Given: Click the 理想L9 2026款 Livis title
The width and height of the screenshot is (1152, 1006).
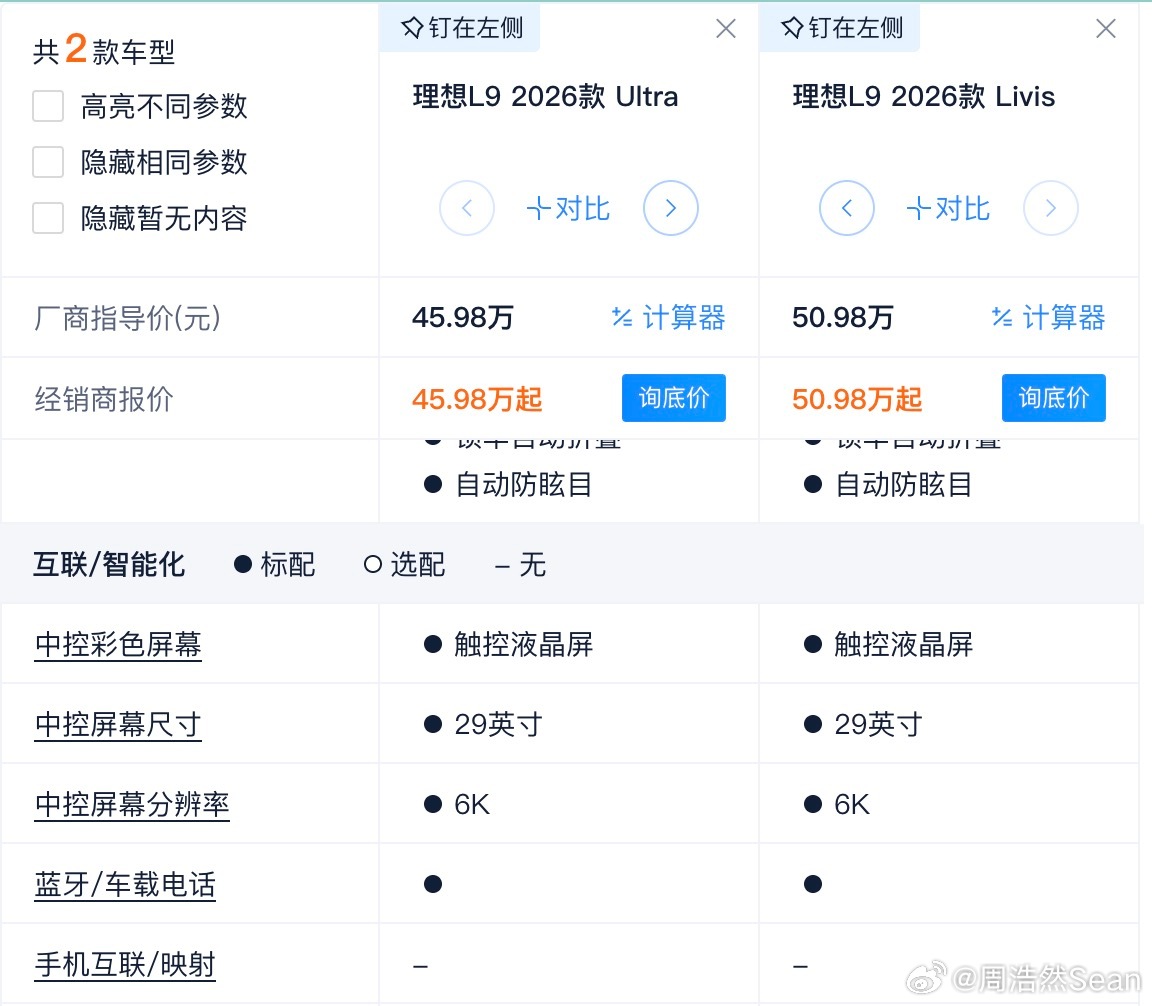Looking at the screenshot, I should [924, 97].
